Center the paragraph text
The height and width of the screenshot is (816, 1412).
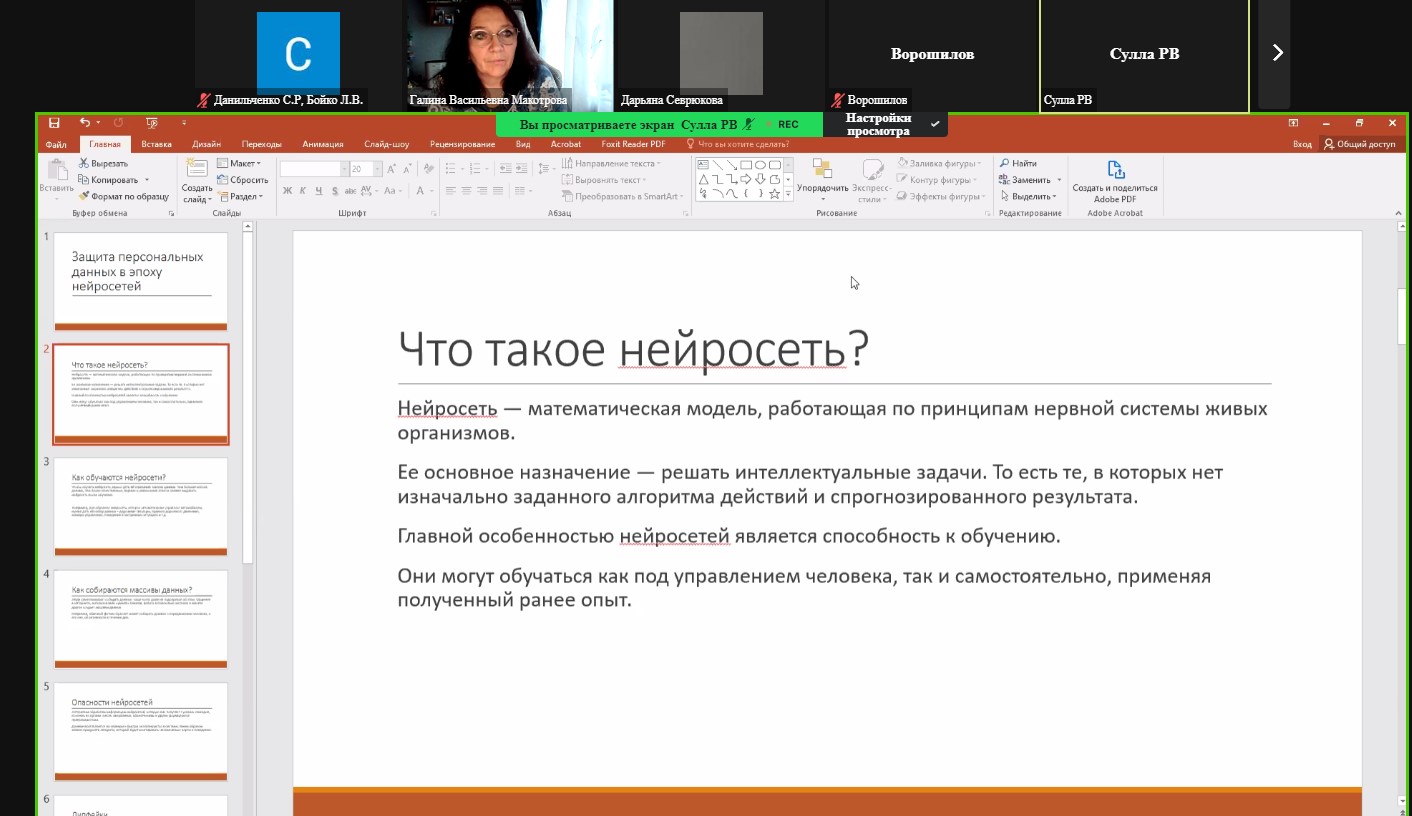tap(467, 191)
